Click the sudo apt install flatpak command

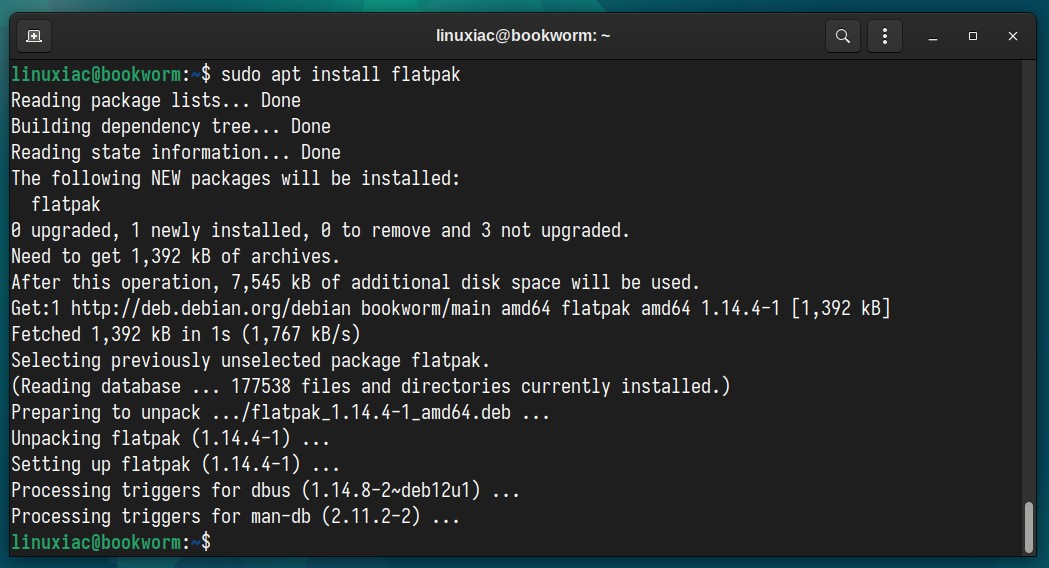coord(341,74)
